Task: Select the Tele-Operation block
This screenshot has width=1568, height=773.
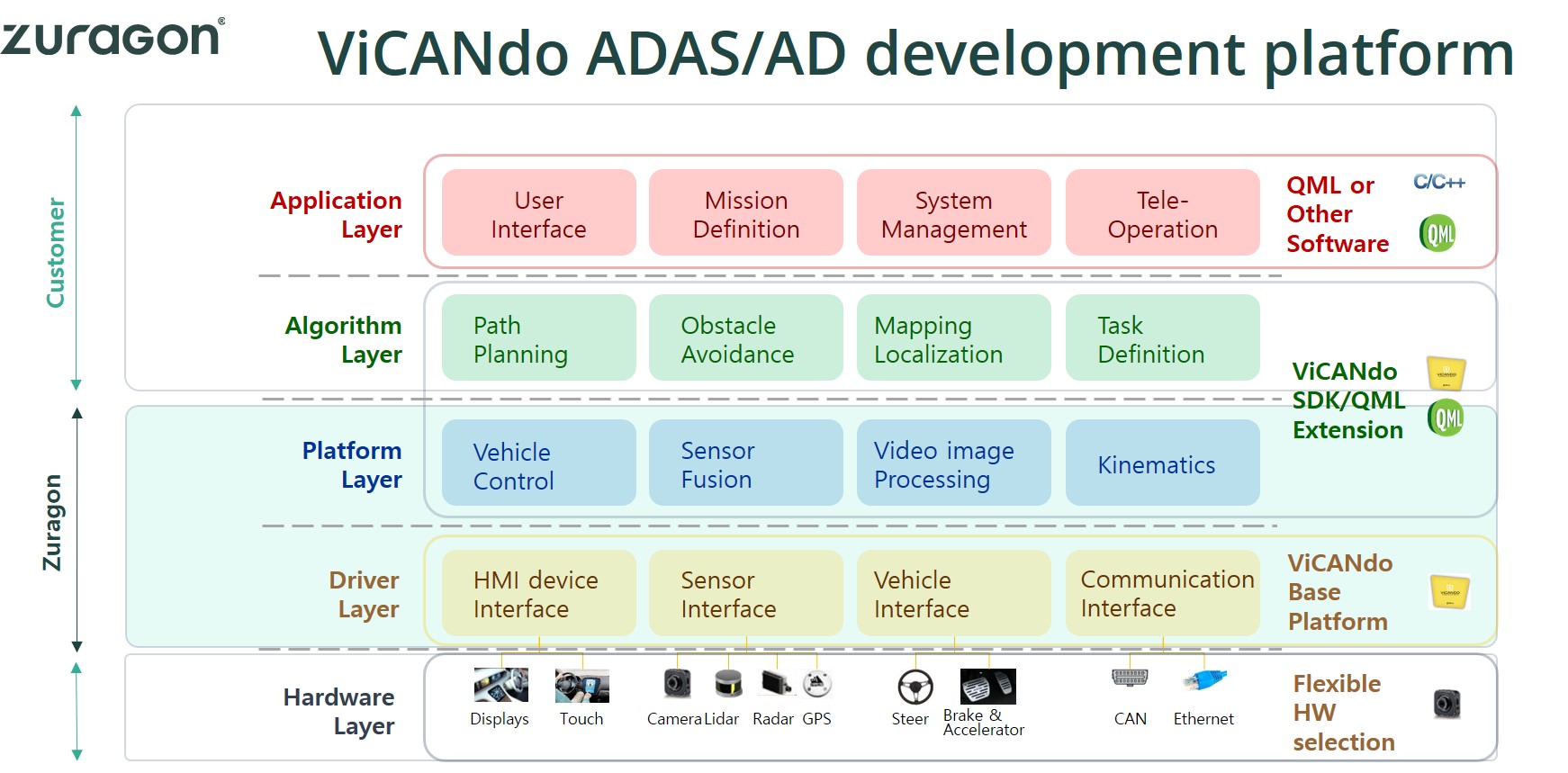Action: (x=1163, y=213)
